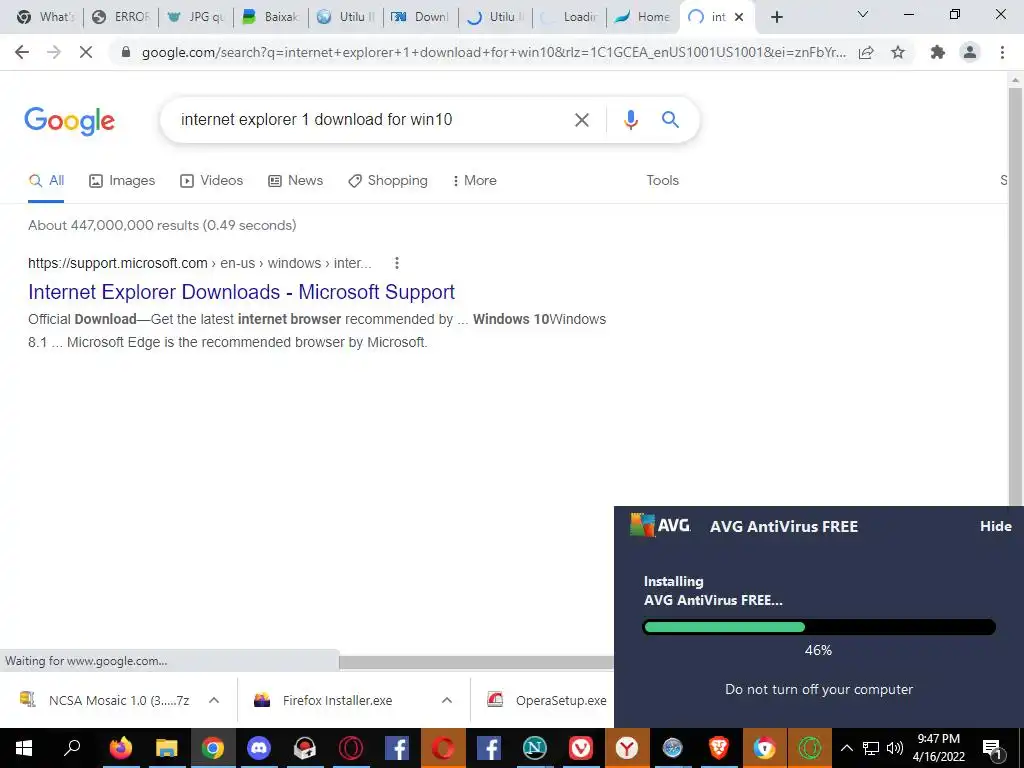Viewport: 1024px width, 768px height.
Task: Close the active 'int' tab
Action: click(739, 17)
